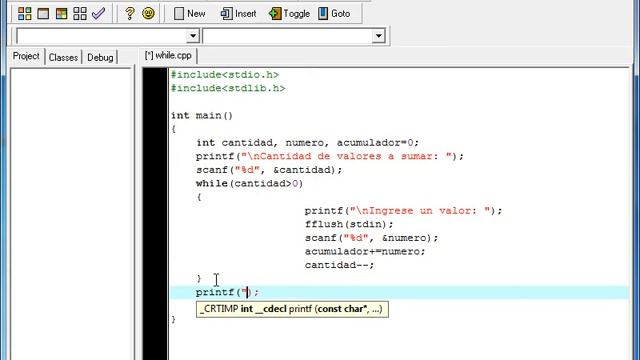The image size is (640, 360).
Task: Start debugging with the checkmark icon
Action: [98, 13]
